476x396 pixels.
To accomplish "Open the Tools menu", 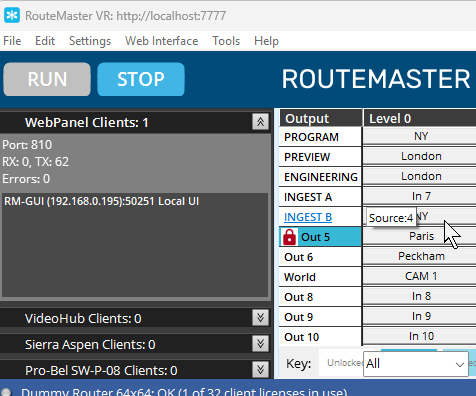I will (226, 41).
